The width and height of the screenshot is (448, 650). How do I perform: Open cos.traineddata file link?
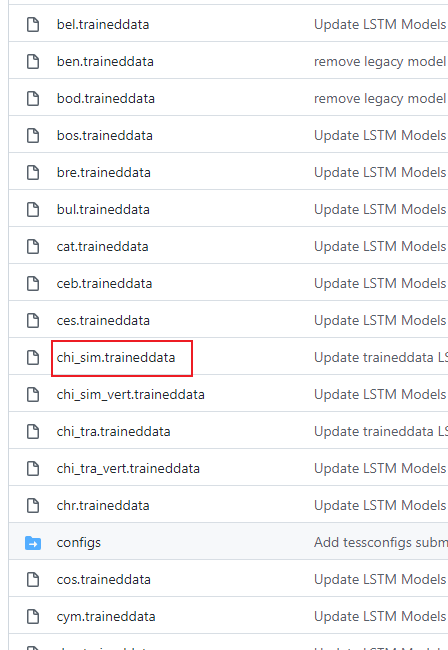point(104,580)
